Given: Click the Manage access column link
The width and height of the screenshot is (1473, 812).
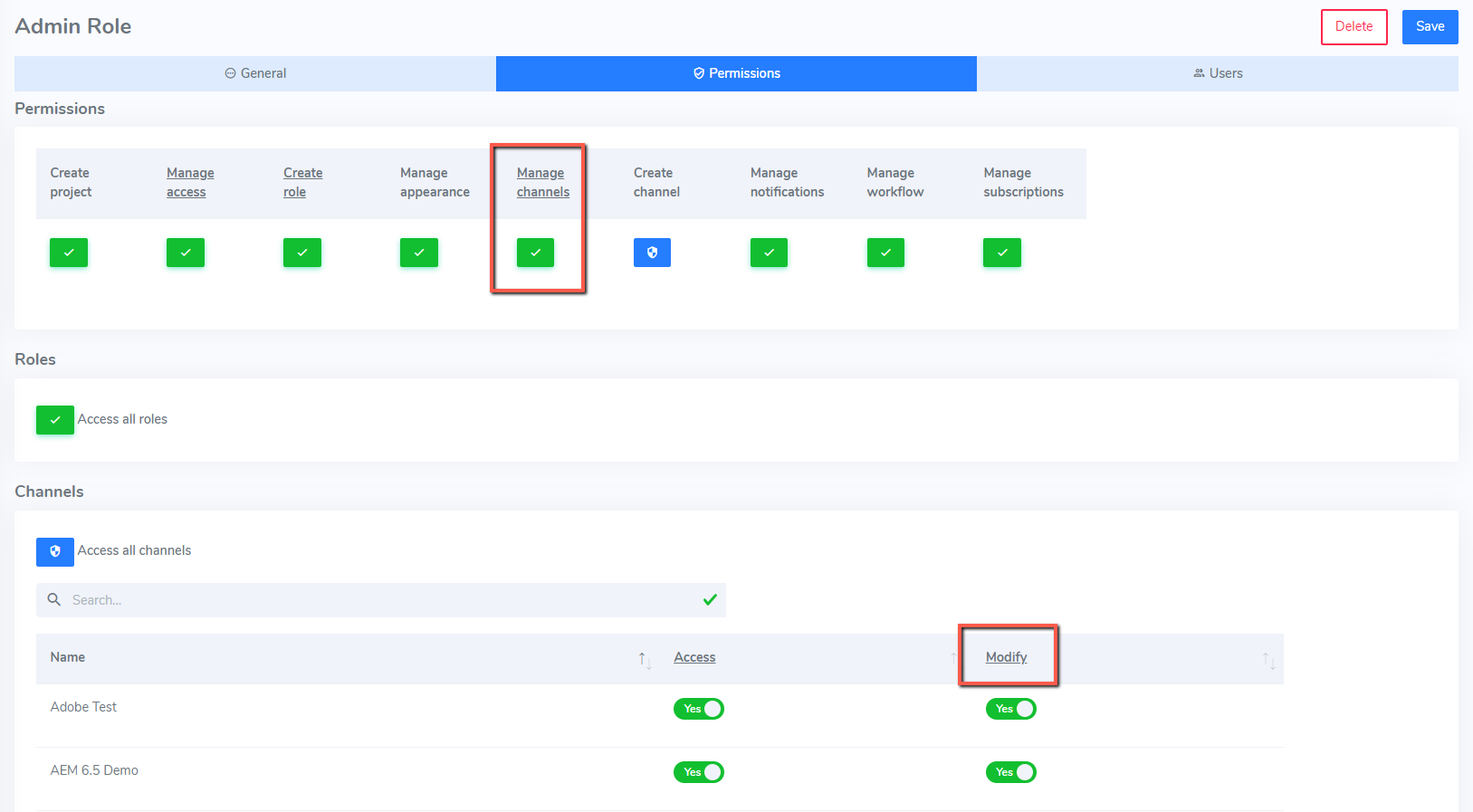Looking at the screenshot, I should pos(190,182).
